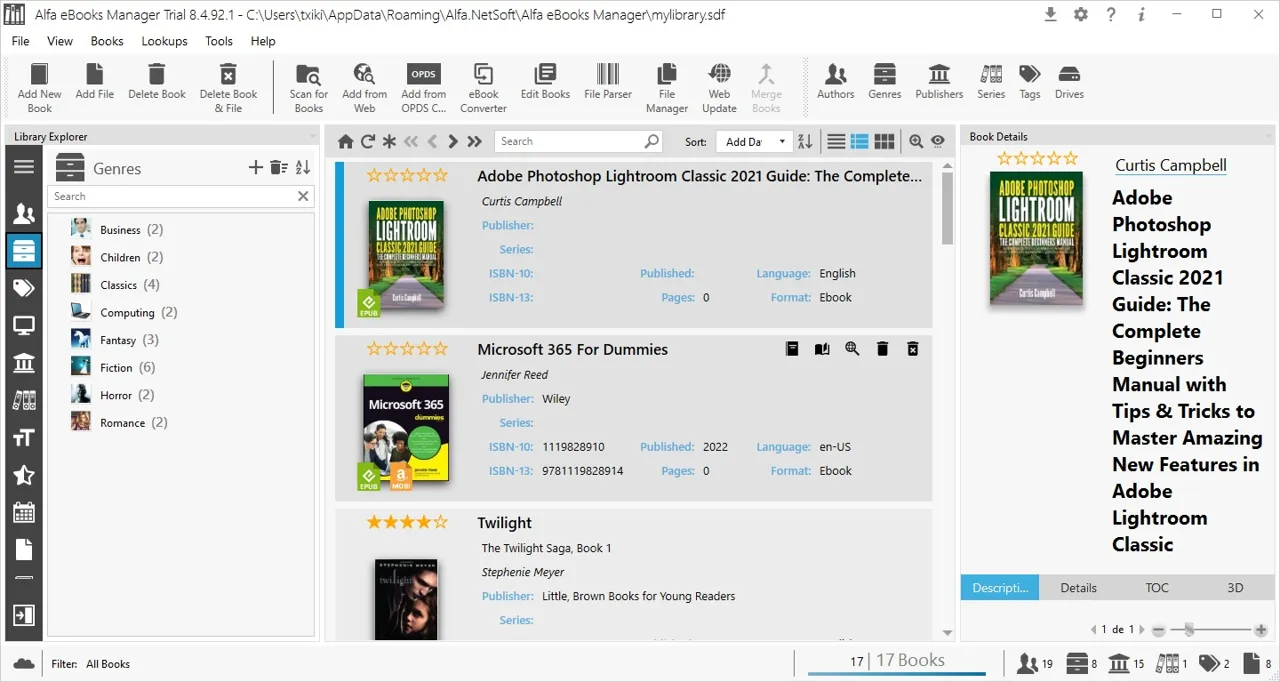Click the Home icon in book list bar
The height and width of the screenshot is (682, 1280).
(345, 142)
